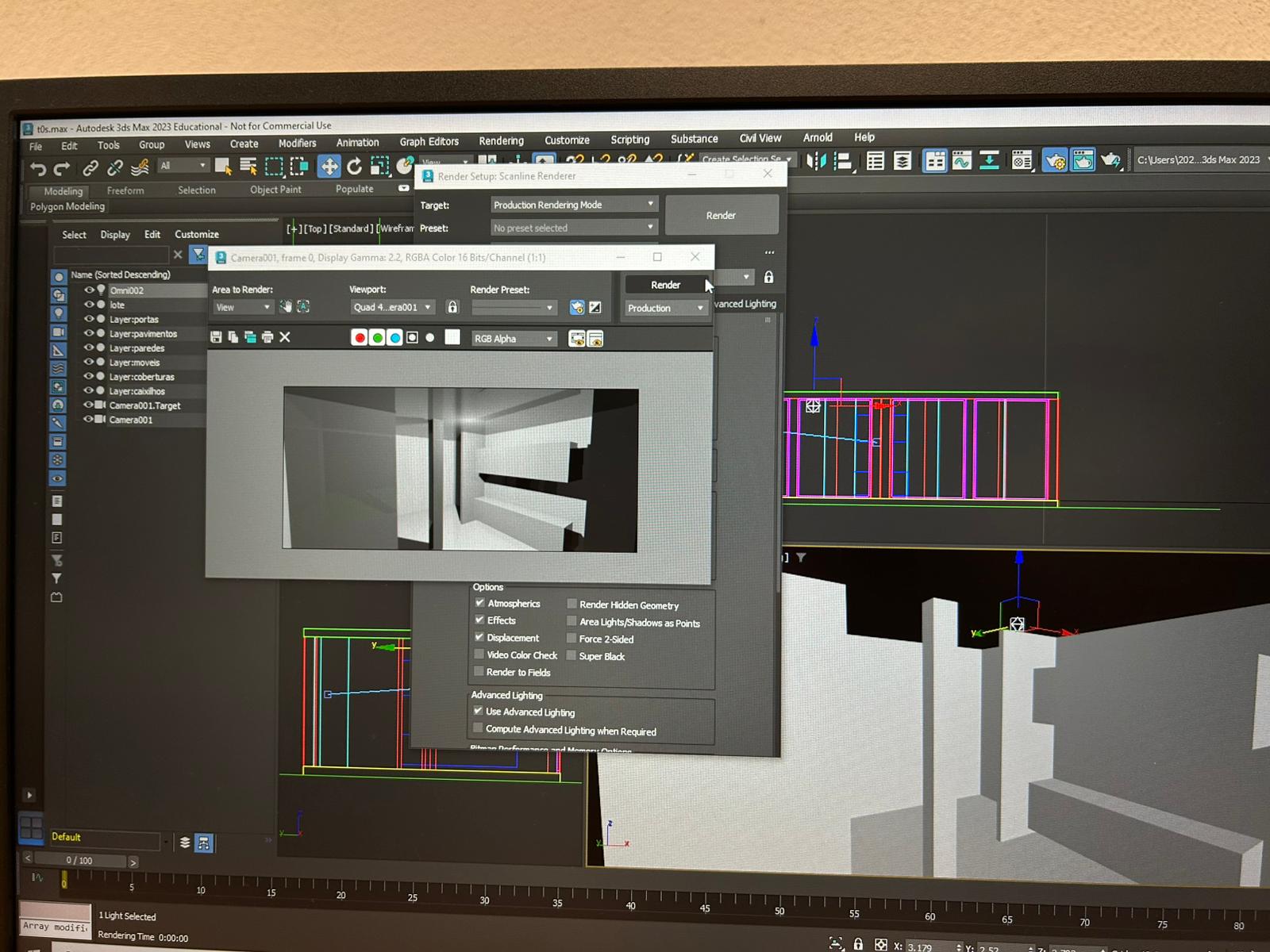The image size is (1270, 952).
Task: Toggle the alpha channel display
Action: pos(413,338)
